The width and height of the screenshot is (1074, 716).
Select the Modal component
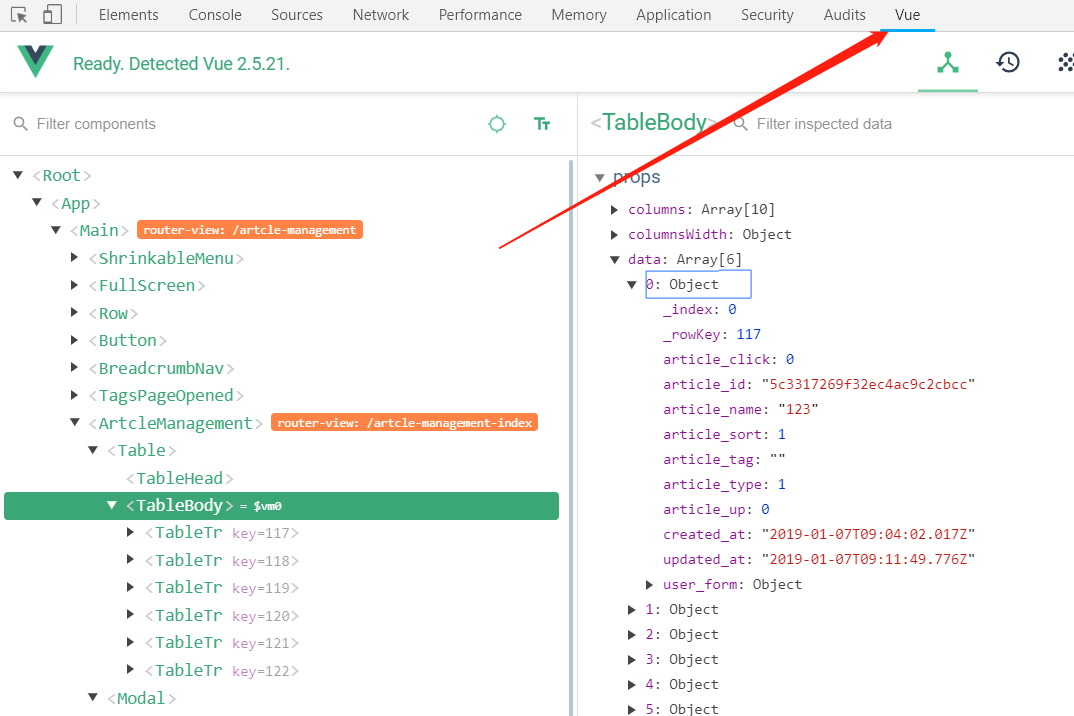[141, 698]
